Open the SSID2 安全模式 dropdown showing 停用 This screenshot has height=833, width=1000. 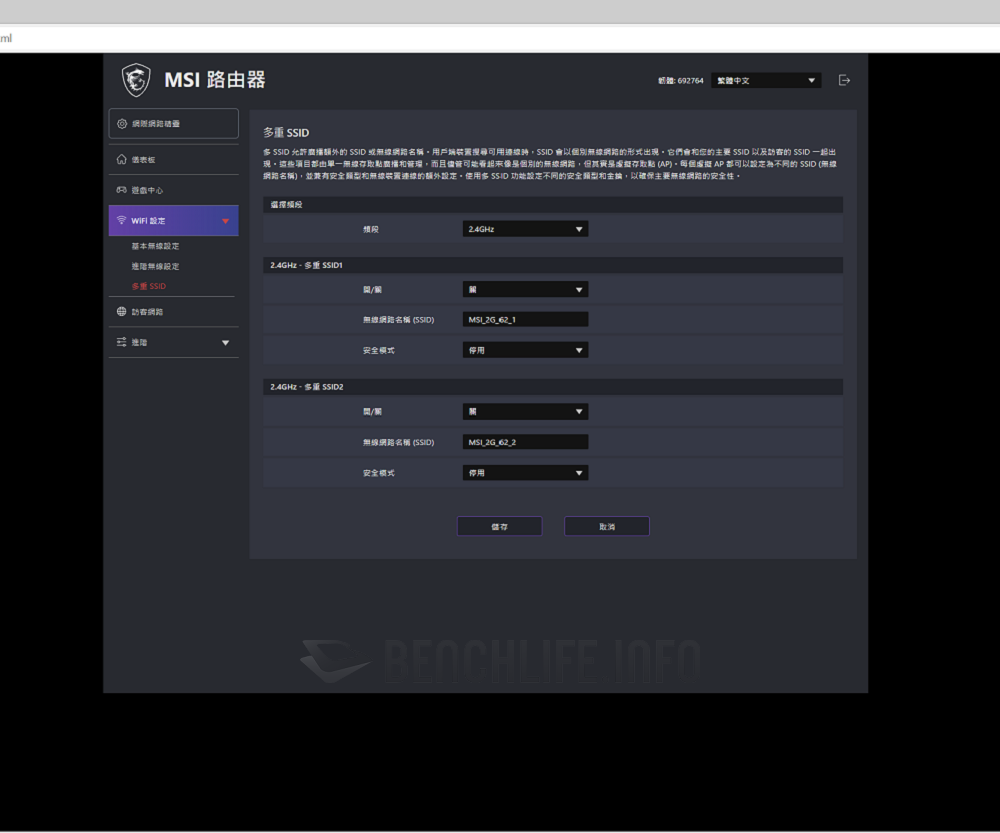525,472
